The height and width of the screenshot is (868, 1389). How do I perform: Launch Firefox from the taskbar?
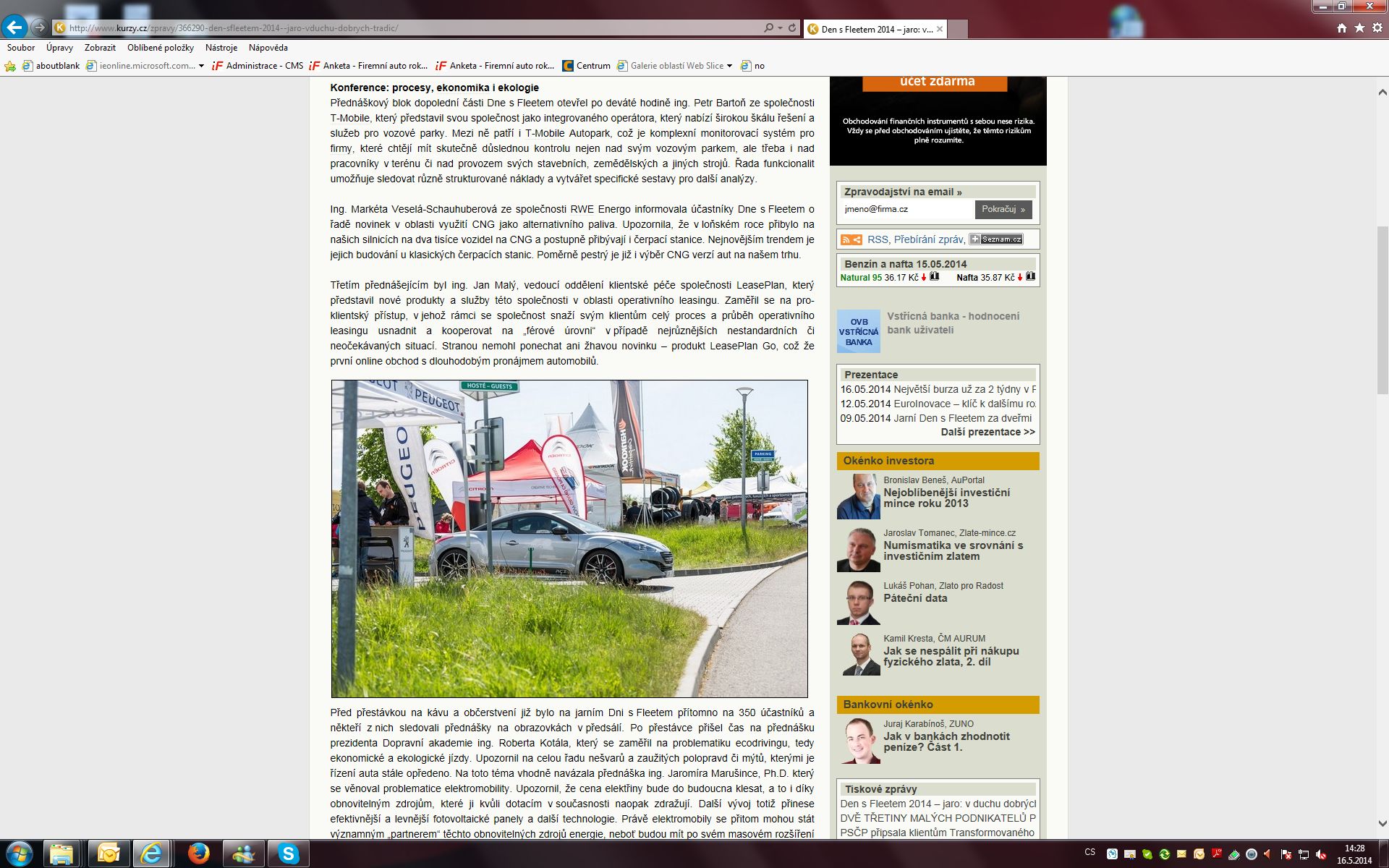click(198, 854)
